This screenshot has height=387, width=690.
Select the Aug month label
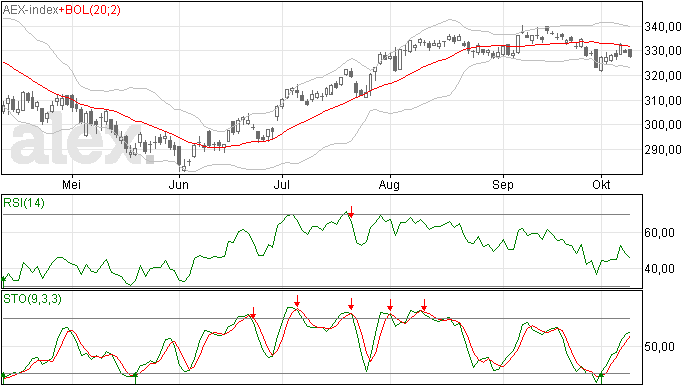pos(389,184)
